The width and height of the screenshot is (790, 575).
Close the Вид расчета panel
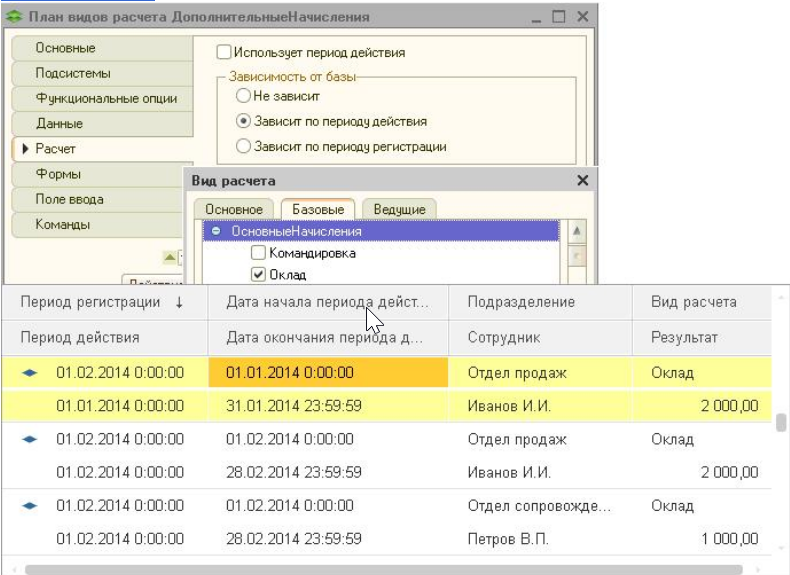point(582,180)
